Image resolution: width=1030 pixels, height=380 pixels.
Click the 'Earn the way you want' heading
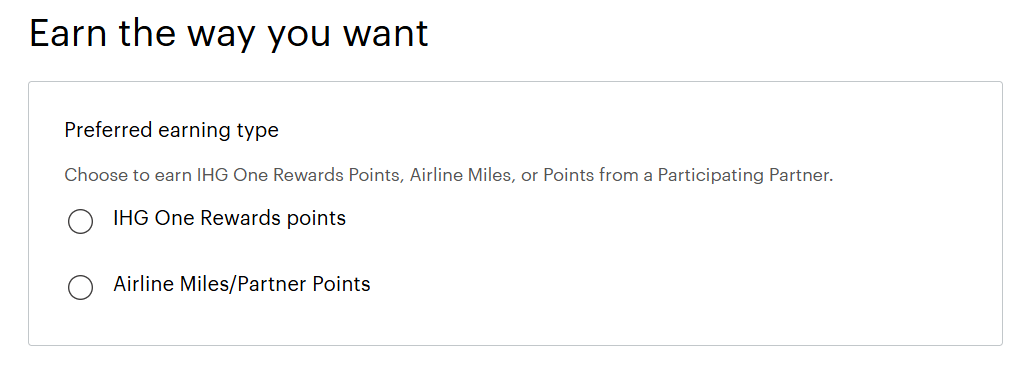point(229,34)
